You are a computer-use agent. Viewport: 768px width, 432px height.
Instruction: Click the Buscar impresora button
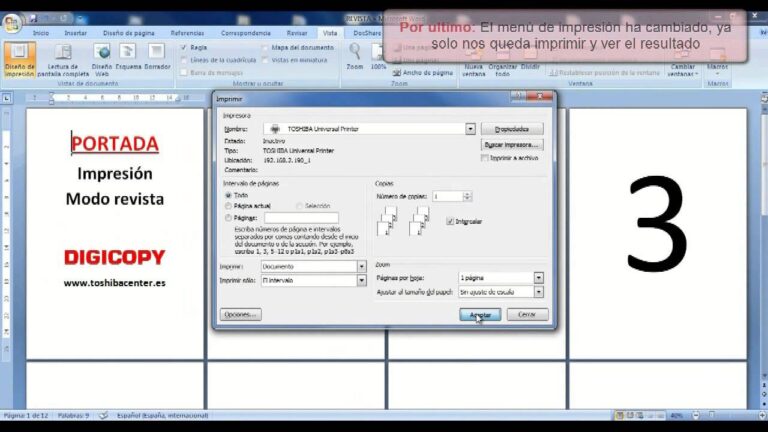coord(512,144)
